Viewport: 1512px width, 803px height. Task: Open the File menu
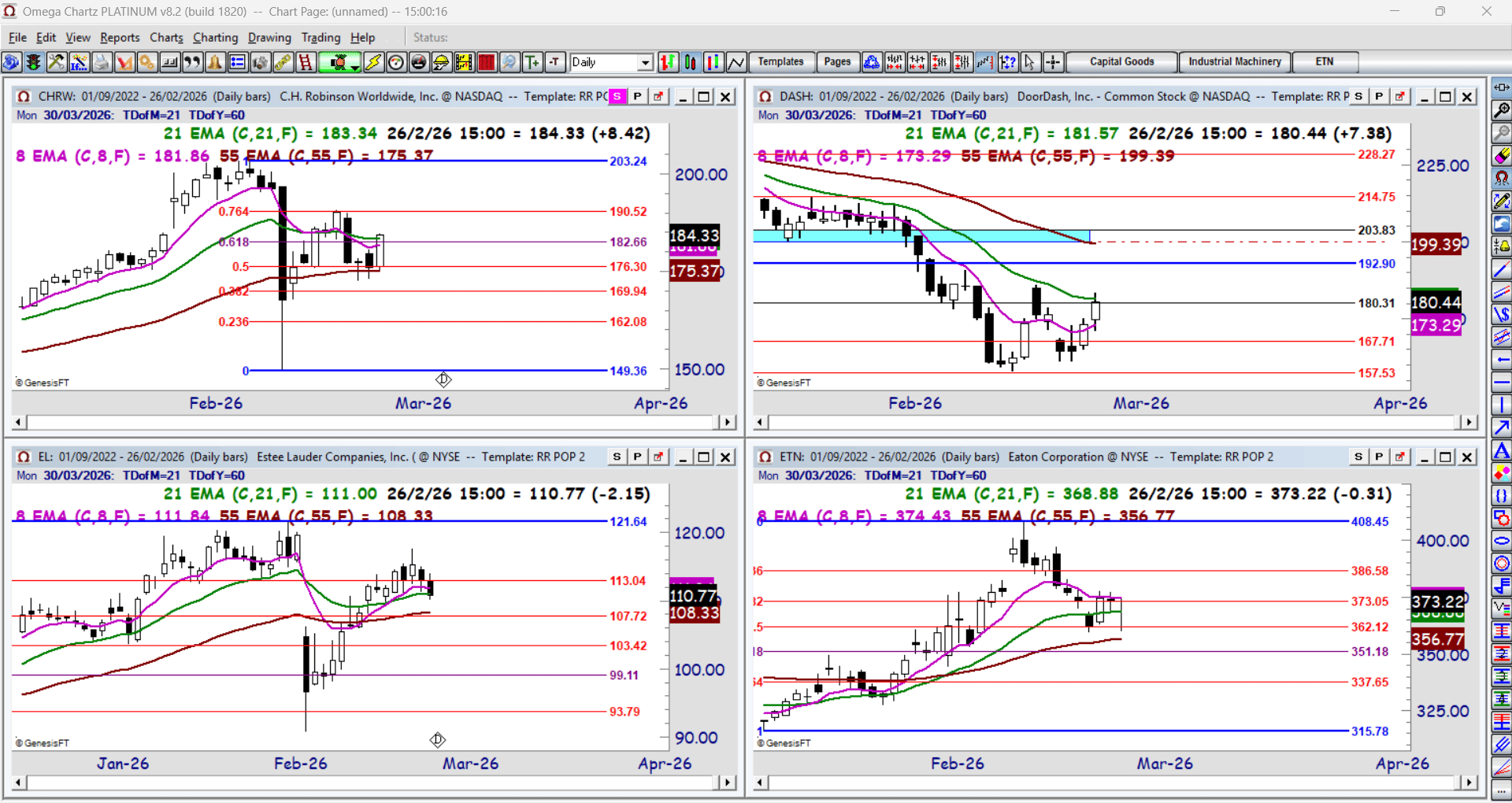pyautogui.click(x=17, y=37)
